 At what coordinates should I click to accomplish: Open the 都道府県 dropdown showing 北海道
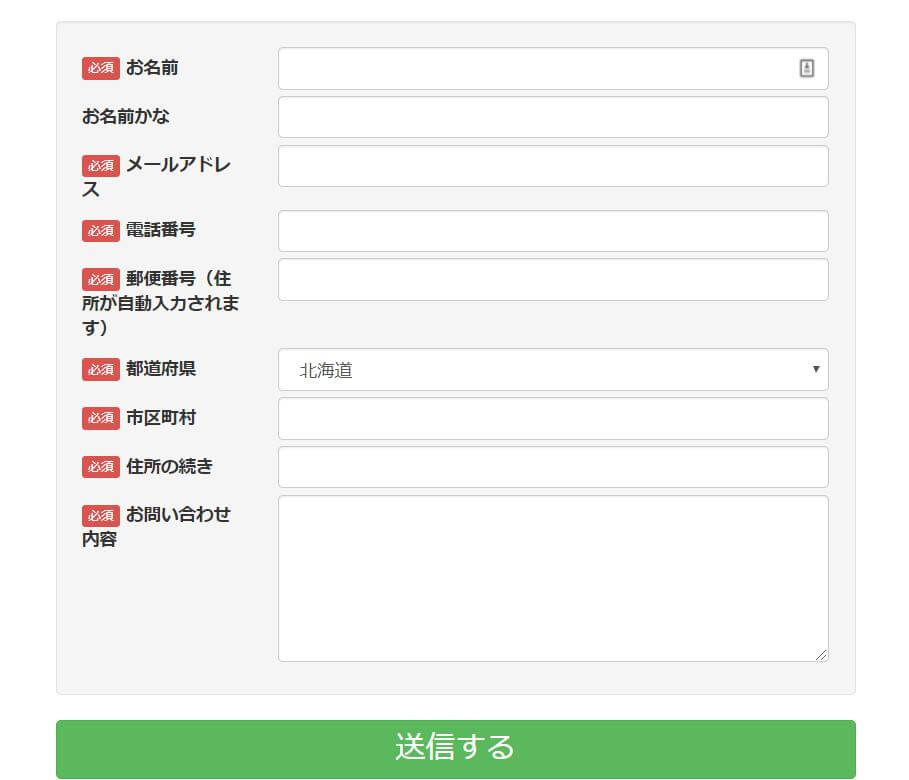coord(552,370)
